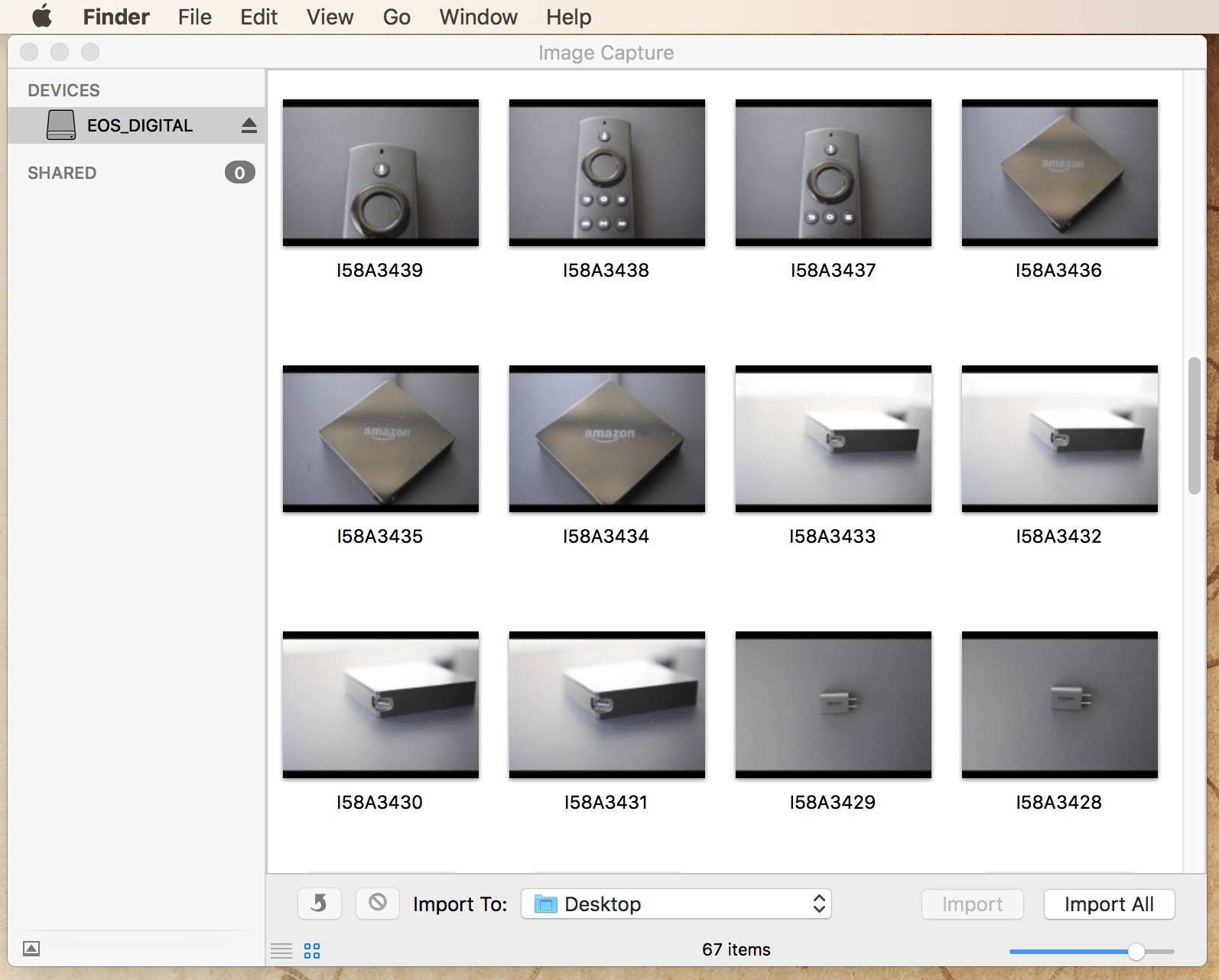Switch to icon grid view
This screenshot has height=980, width=1219.
coord(312,951)
